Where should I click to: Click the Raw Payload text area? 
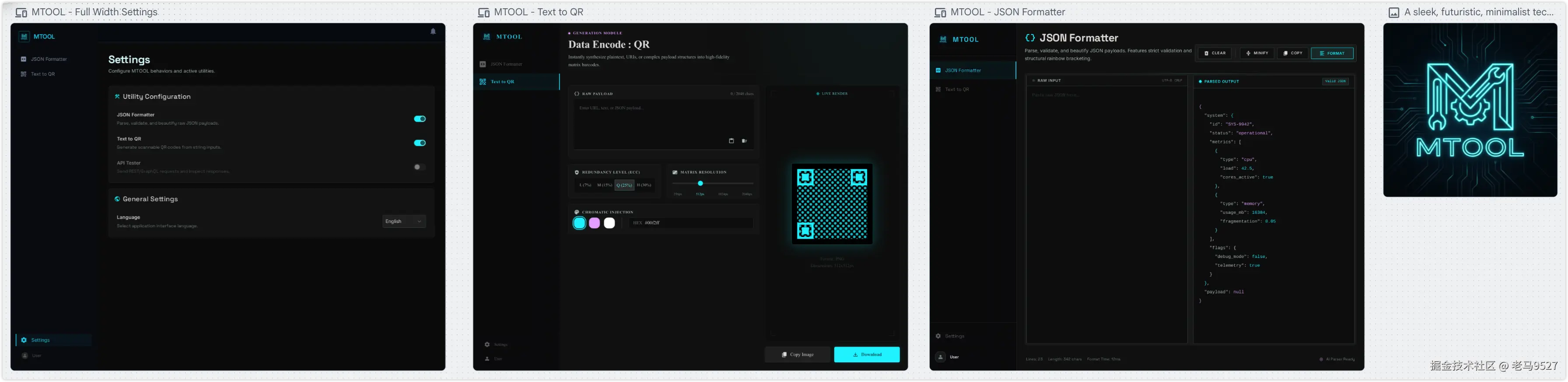(664, 124)
